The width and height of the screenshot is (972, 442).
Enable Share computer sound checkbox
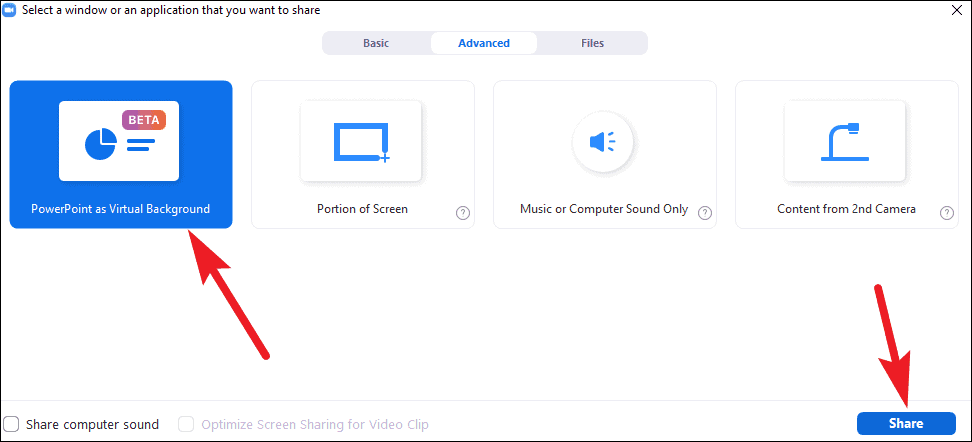(x=11, y=425)
